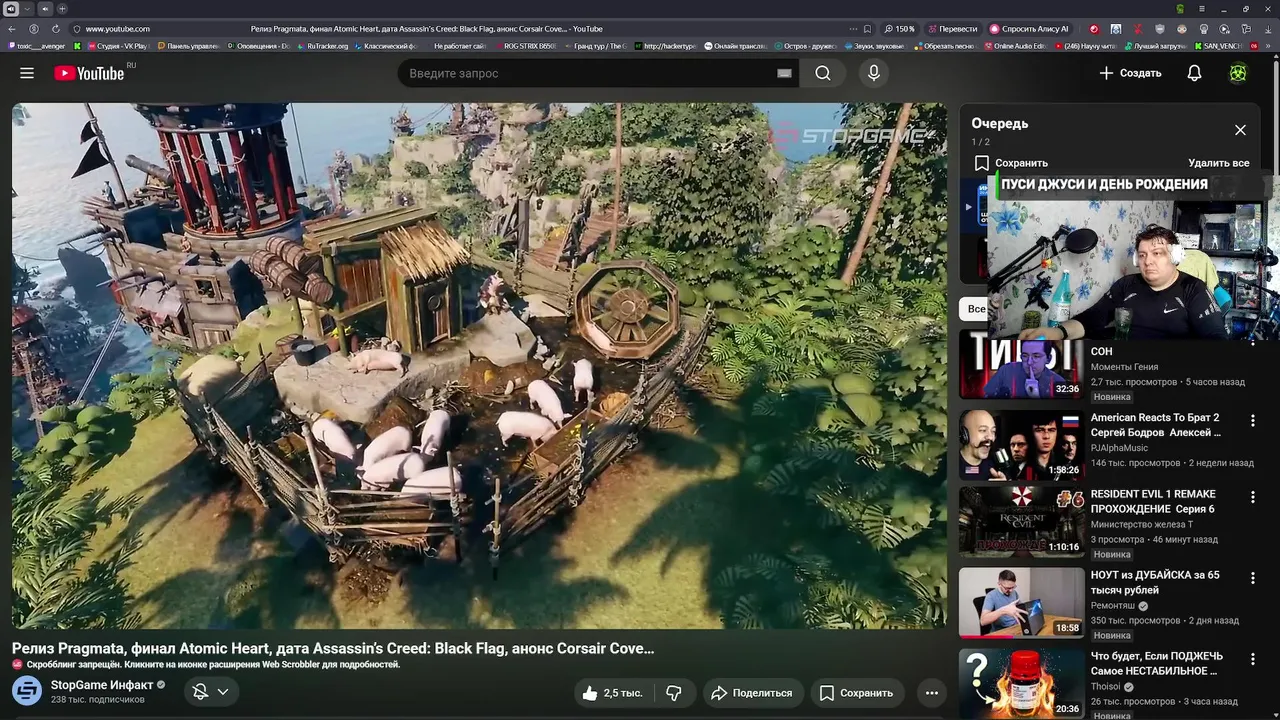Open the ROG STRIX B650 bookmark

coord(525,46)
